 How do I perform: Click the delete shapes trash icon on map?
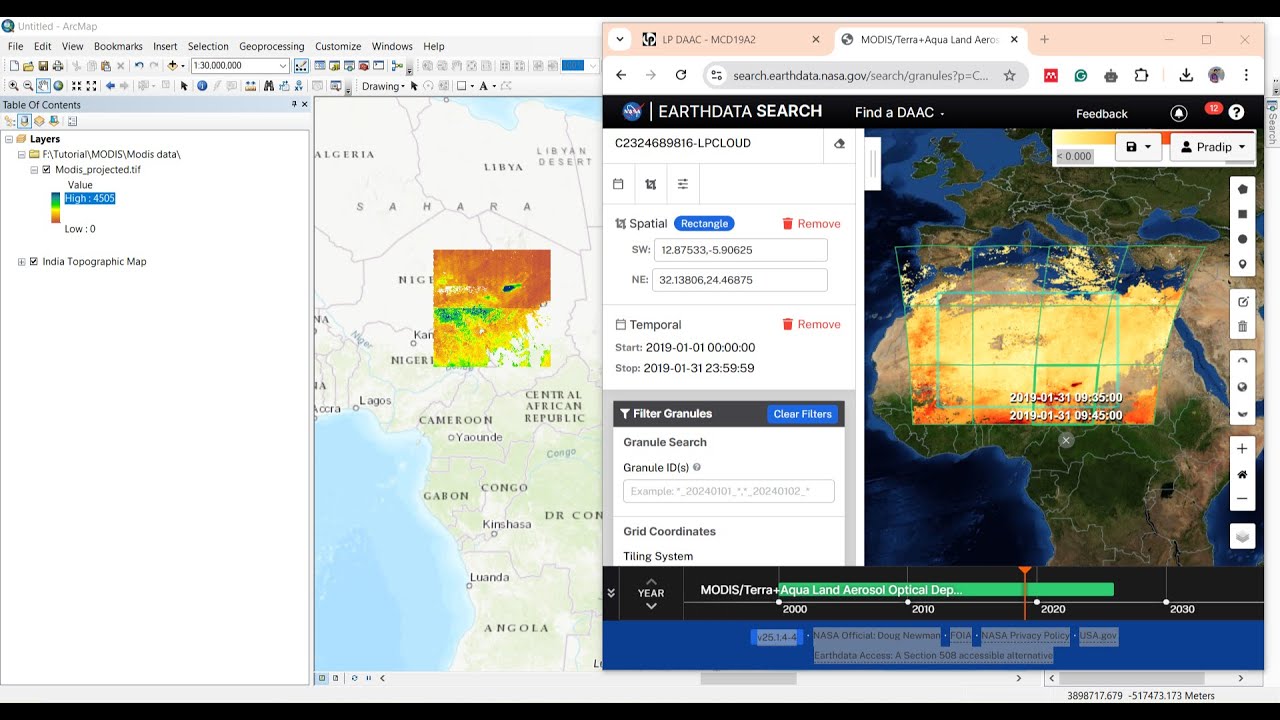point(1243,326)
